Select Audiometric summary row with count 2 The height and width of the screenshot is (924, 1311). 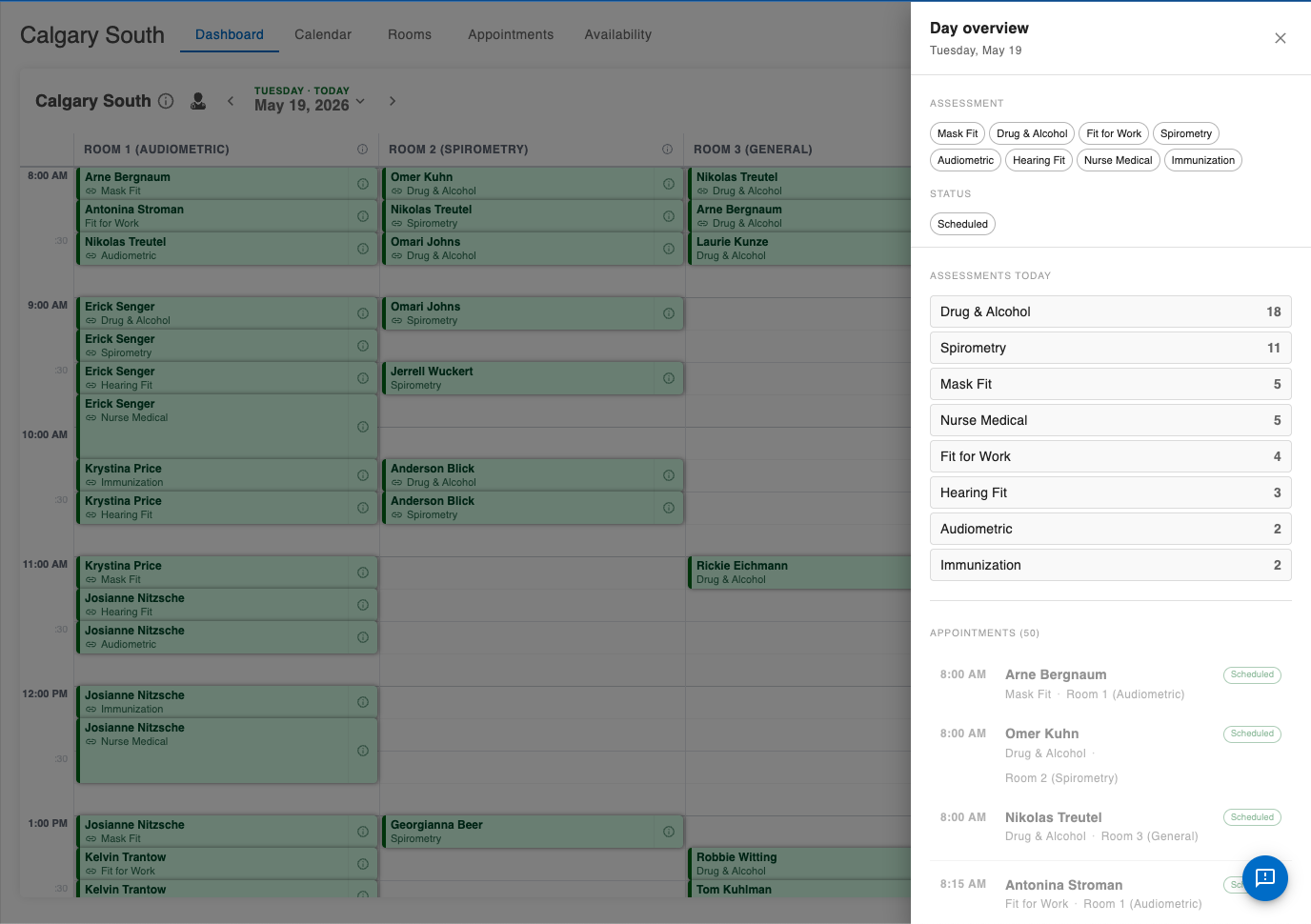[x=1111, y=529]
